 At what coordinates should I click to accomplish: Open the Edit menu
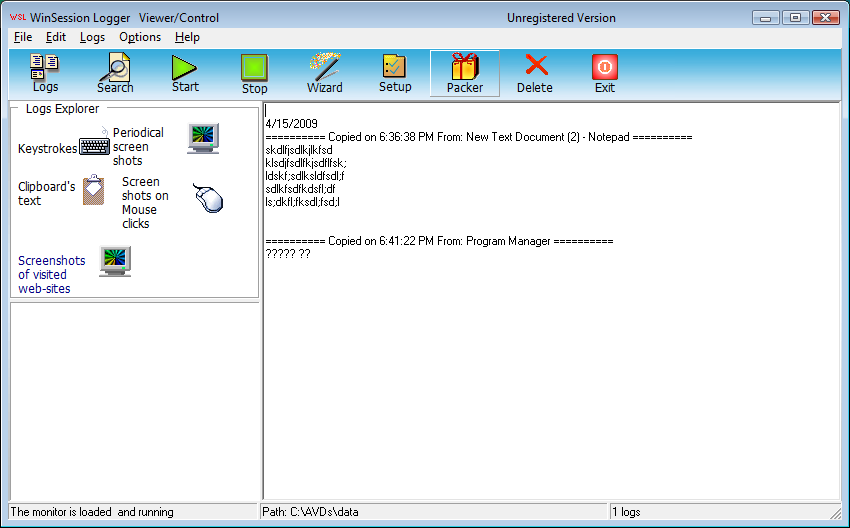pos(56,37)
